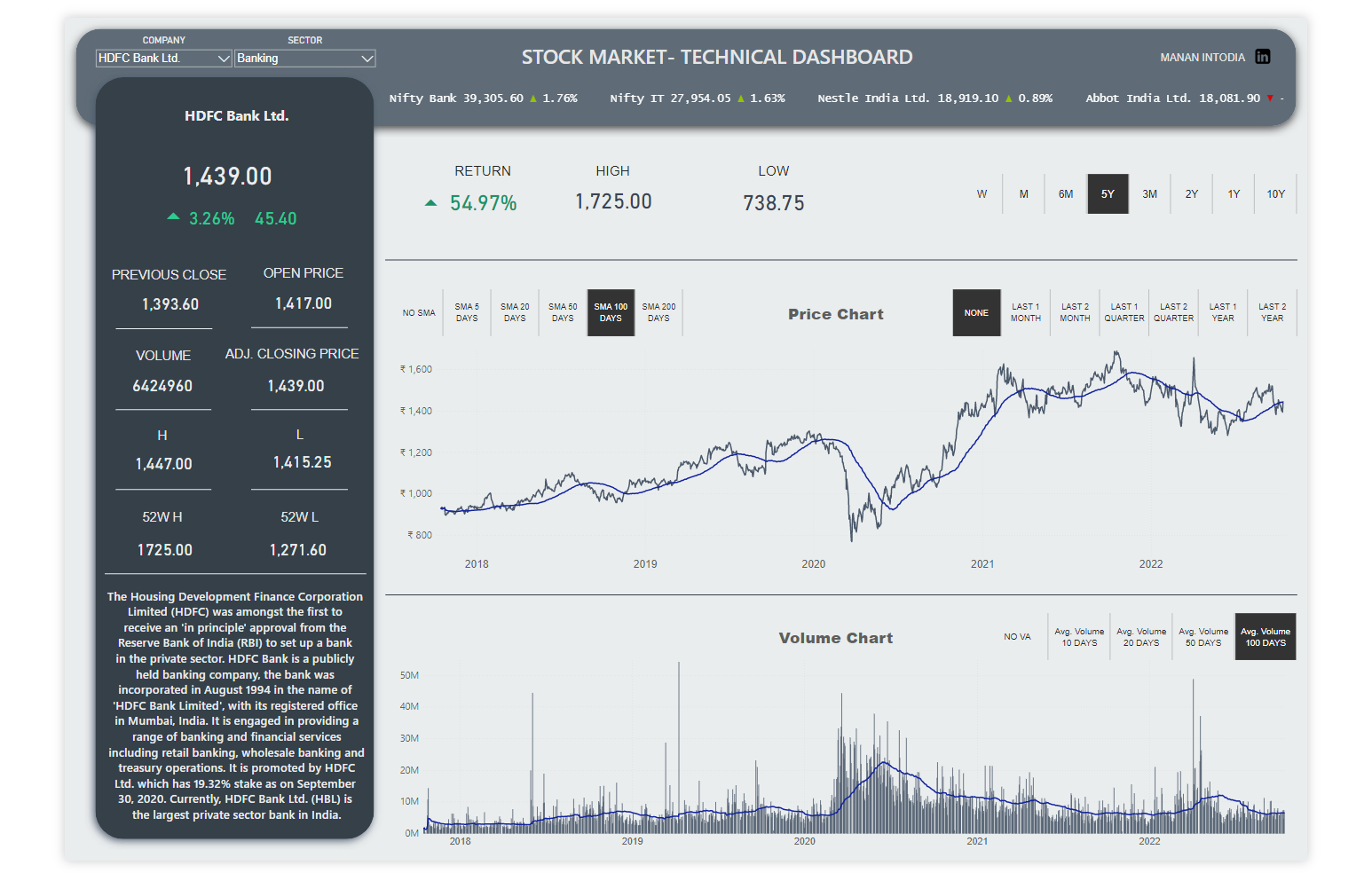Turn off moving average with No SMA
The image size is (1372, 873).
tap(419, 313)
